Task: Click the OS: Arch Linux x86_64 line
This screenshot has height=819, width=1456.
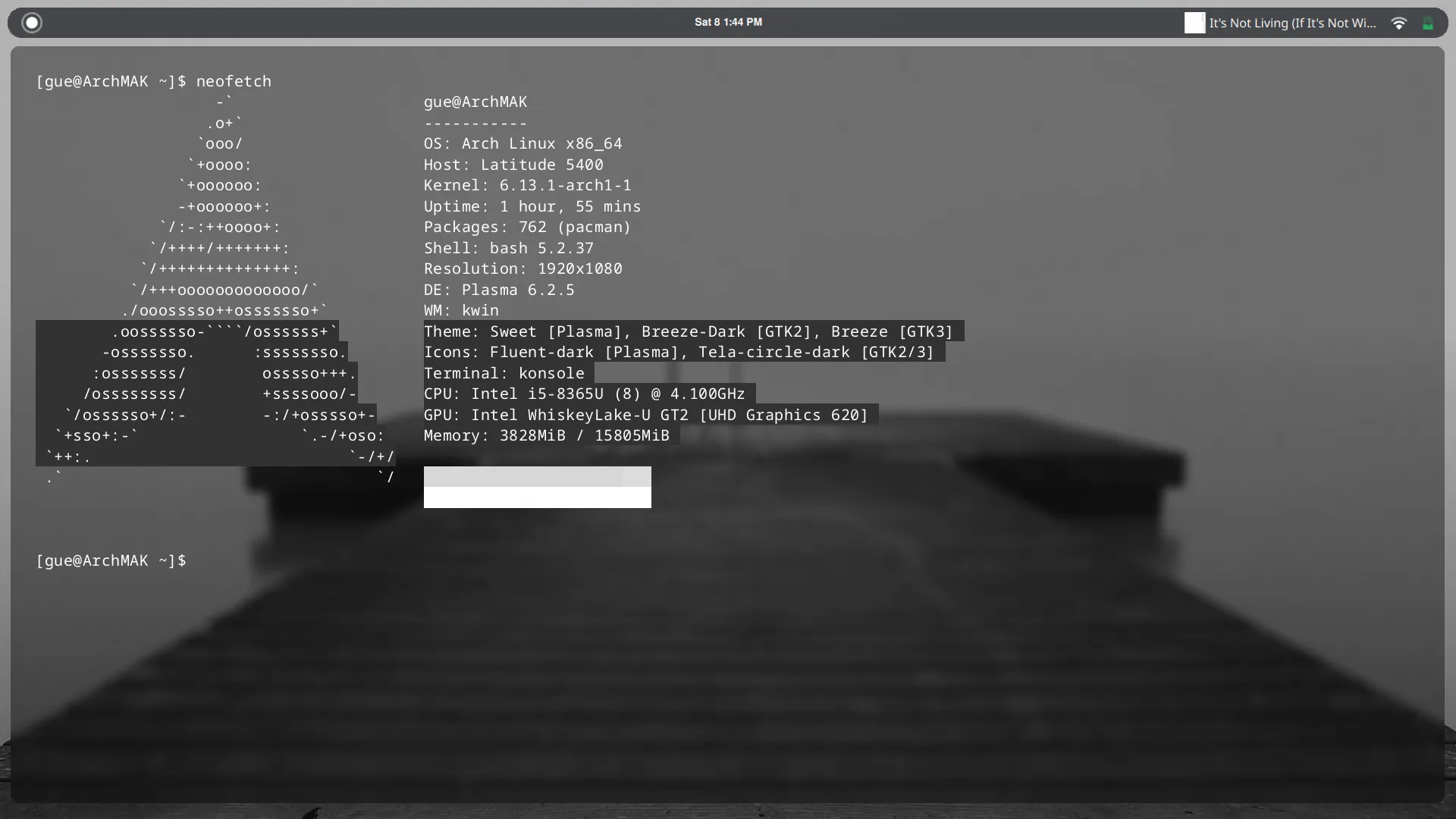Action: (x=522, y=143)
